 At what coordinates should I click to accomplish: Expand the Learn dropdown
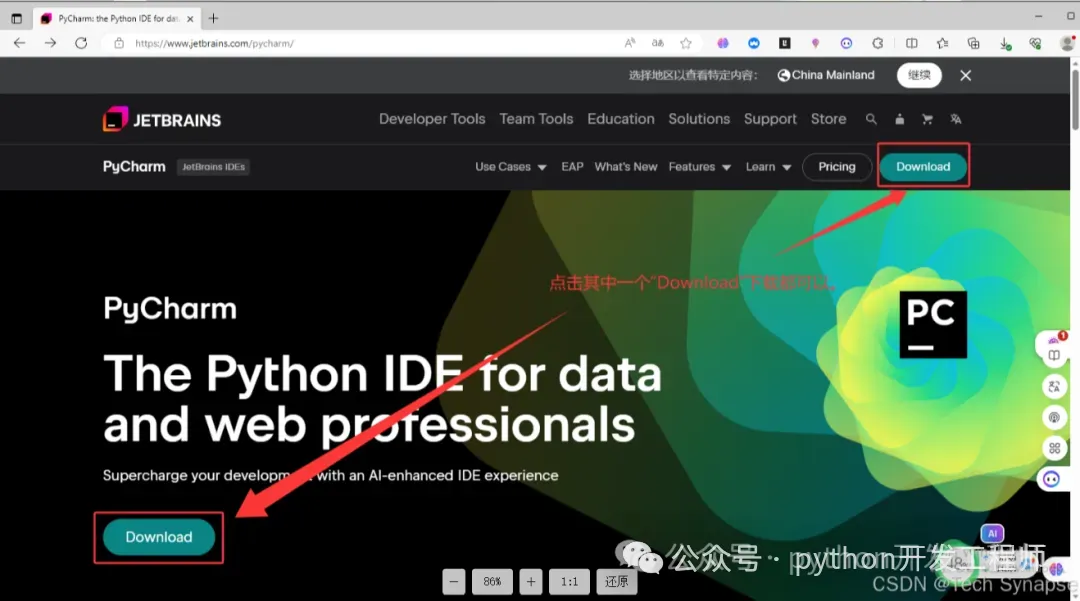click(x=768, y=167)
